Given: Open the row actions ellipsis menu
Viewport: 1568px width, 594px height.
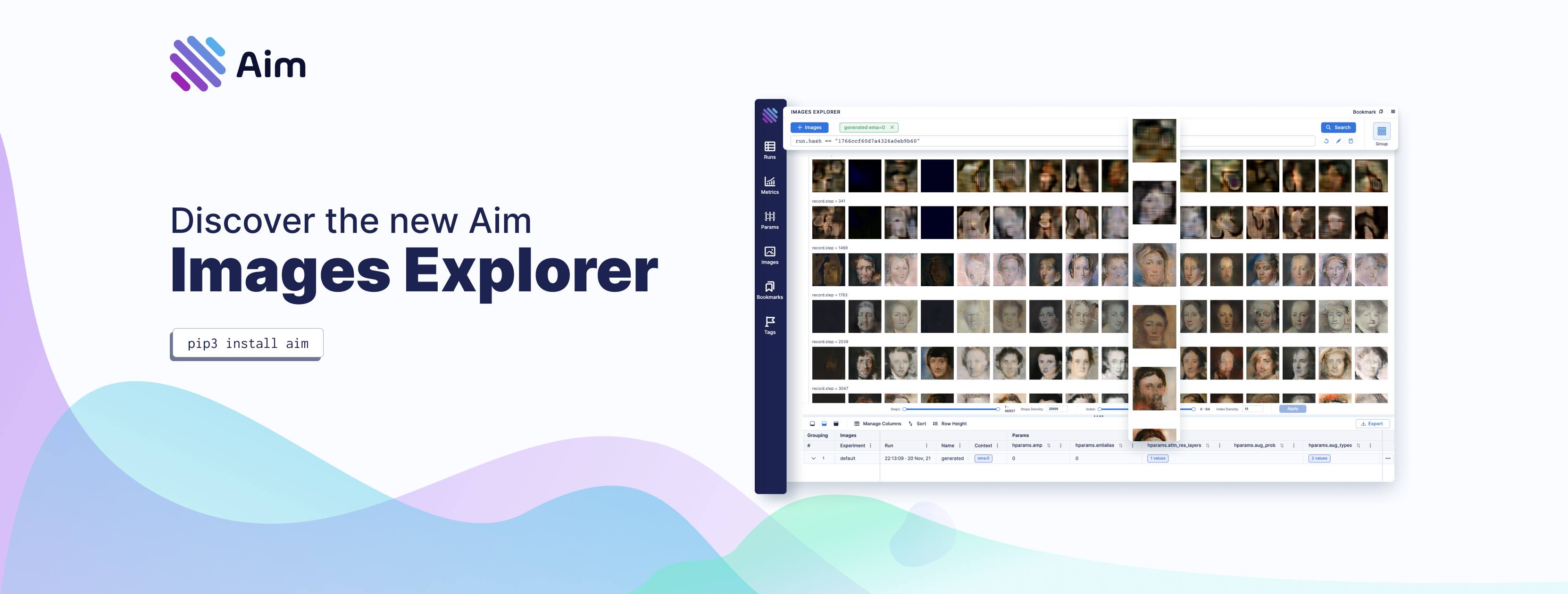Looking at the screenshot, I should click(1387, 458).
